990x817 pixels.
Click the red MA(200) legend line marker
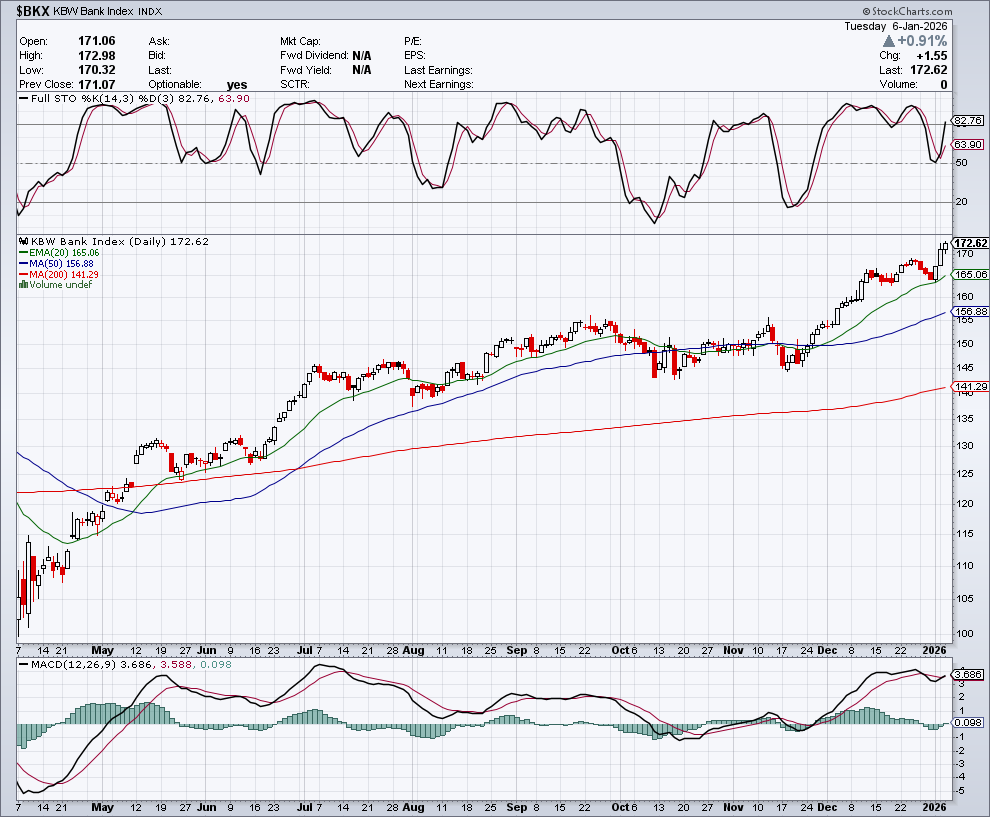[x=24, y=275]
